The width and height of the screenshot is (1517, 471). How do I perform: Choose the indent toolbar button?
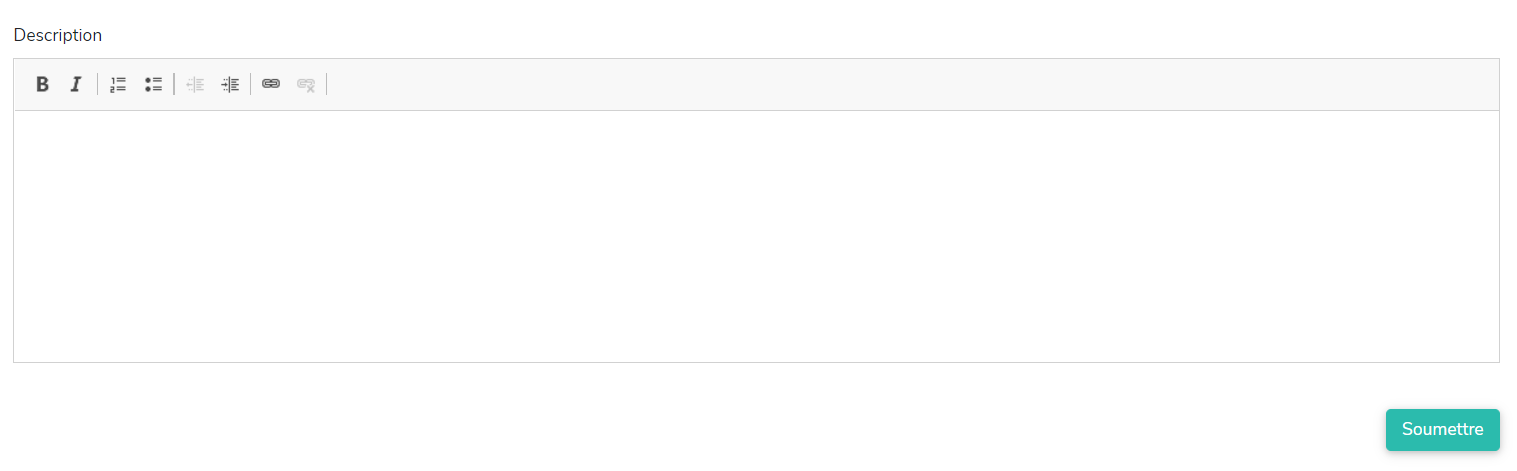click(x=230, y=84)
